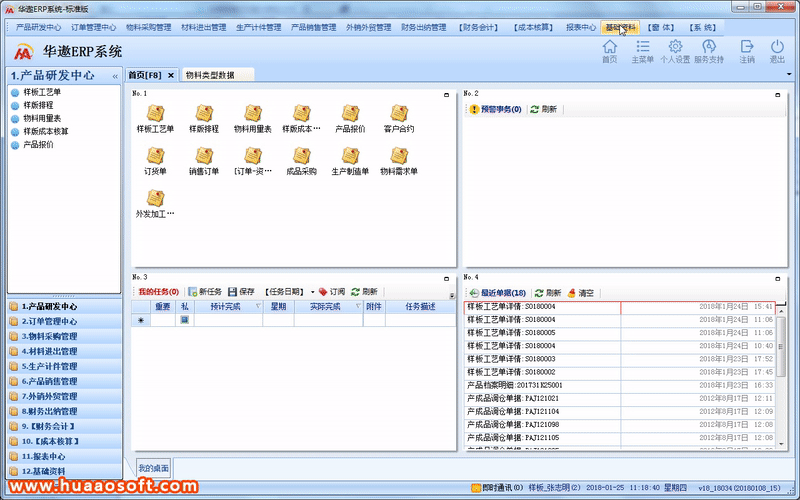Click 我的任务(0) label button
The width and height of the screenshot is (800, 500).
[x=158, y=292]
